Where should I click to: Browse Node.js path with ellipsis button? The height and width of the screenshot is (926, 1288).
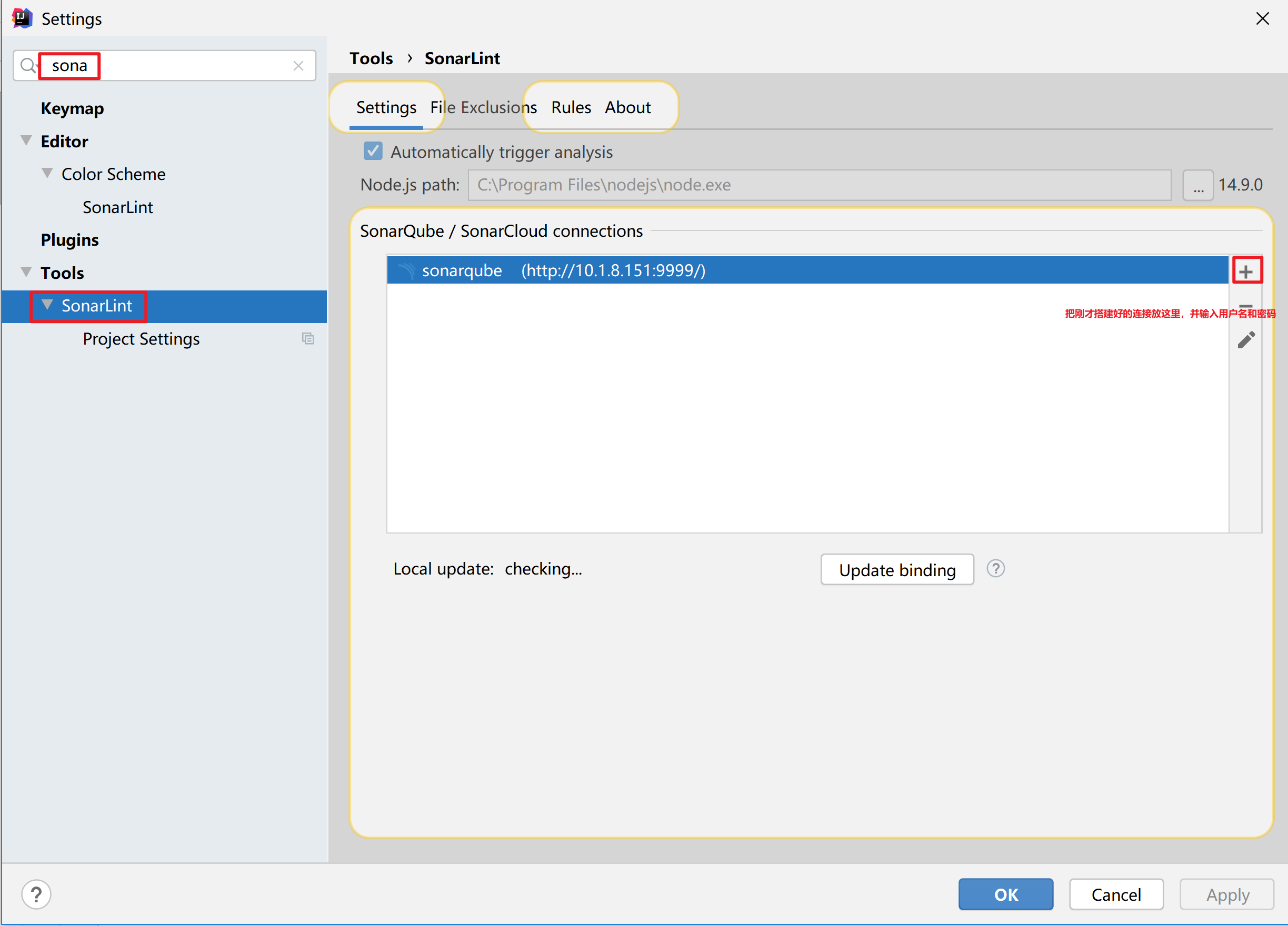coord(1197,185)
